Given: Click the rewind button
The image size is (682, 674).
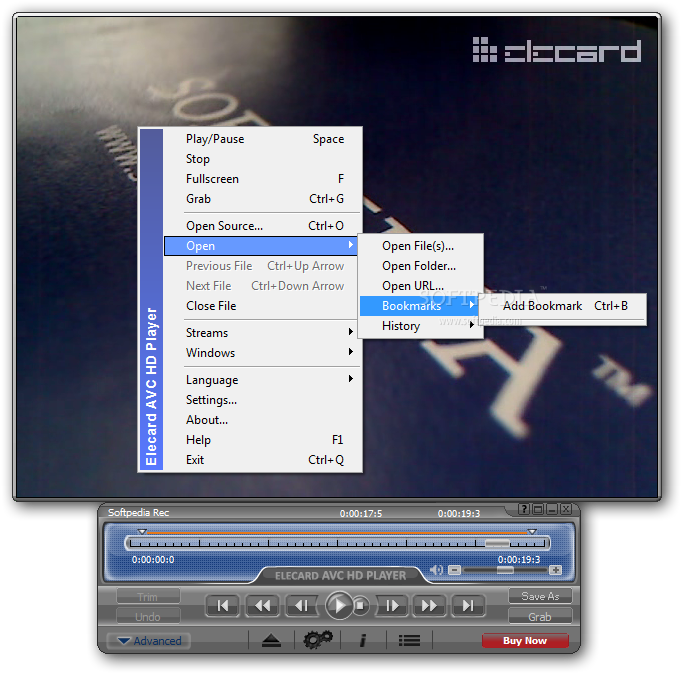Looking at the screenshot, I should click(x=262, y=605).
